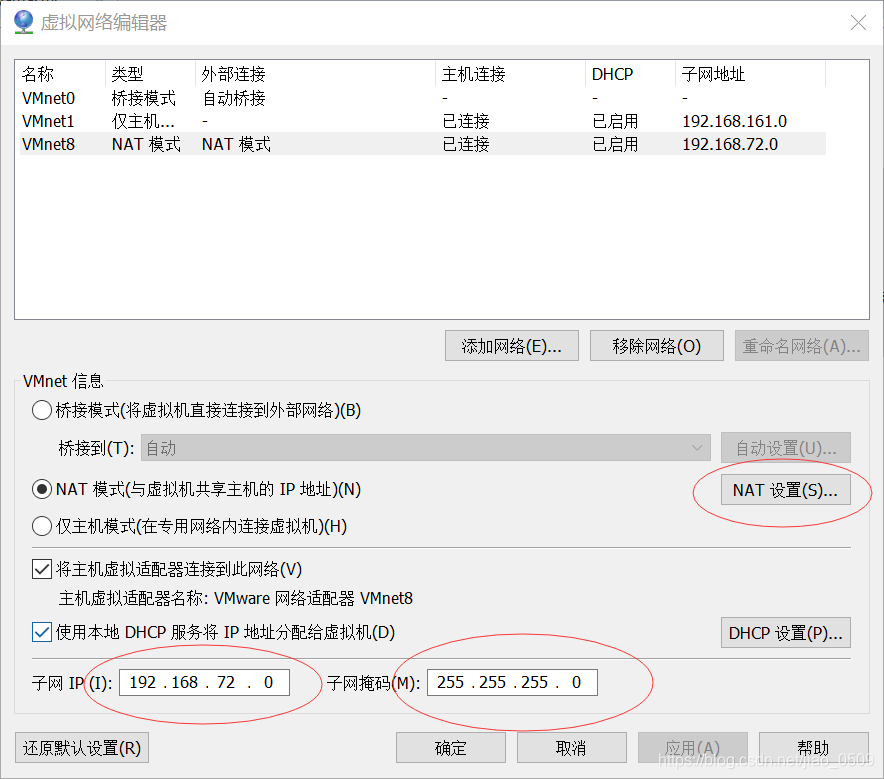The image size is (884, 779).
Task: Click the 子网地址 column header
Action: click(x=750, y=74)
